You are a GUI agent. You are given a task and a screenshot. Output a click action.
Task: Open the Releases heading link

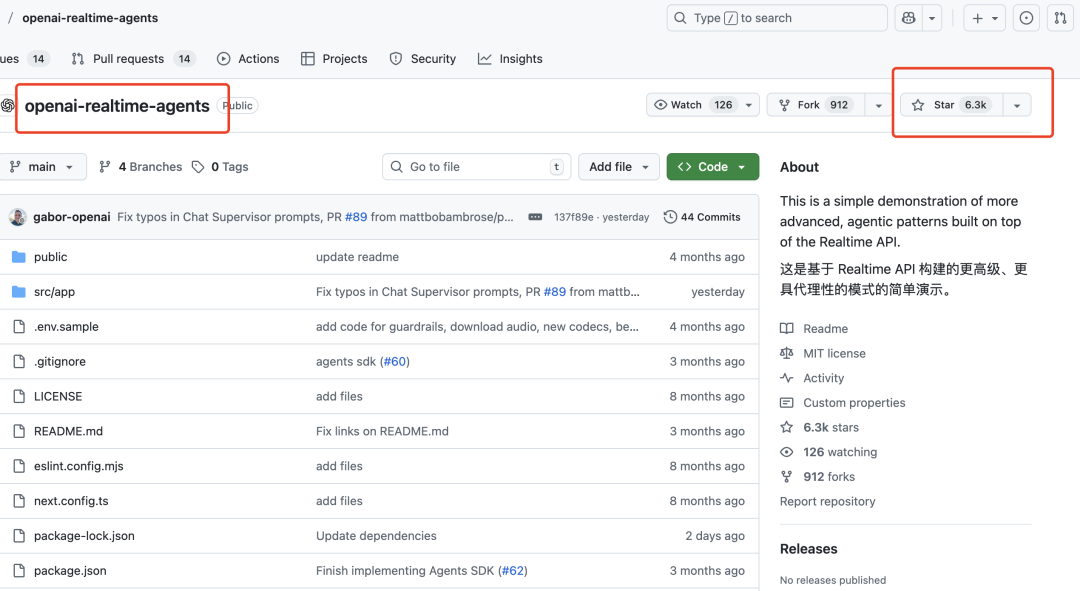809,549
